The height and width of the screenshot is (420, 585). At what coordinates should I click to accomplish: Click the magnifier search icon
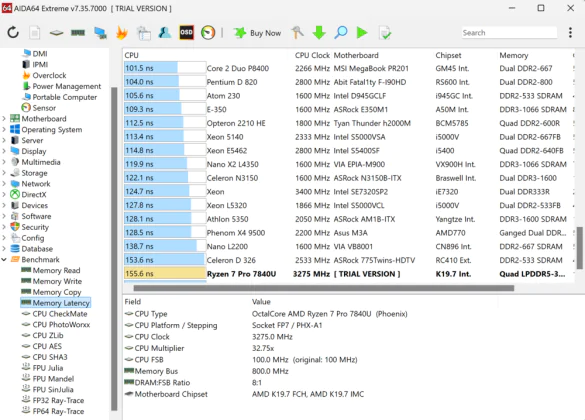[341, 33]
